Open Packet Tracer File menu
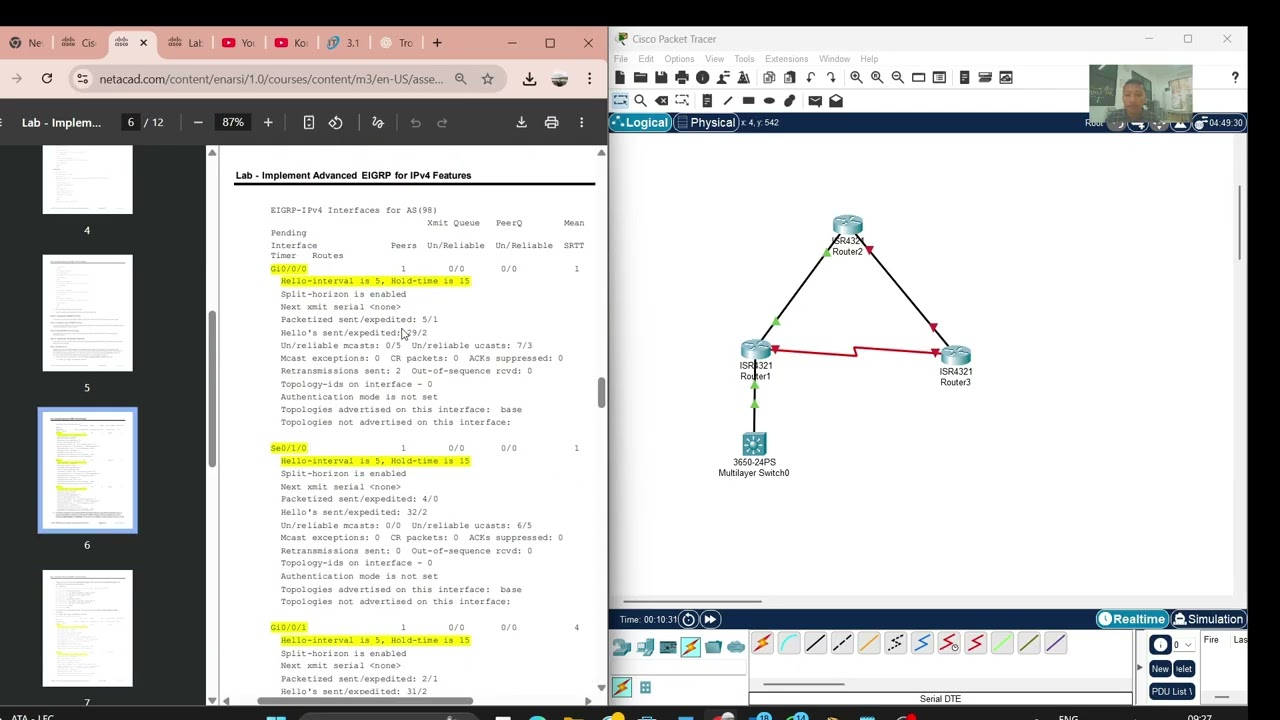Image resolution: width=1280 pixels, height=720 pixels. coord(621,59)
